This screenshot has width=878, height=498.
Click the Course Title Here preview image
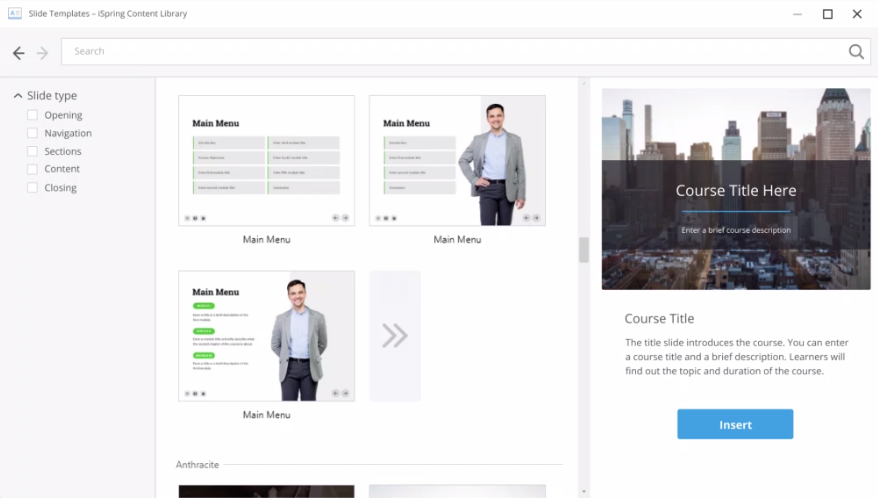(736, 189)
